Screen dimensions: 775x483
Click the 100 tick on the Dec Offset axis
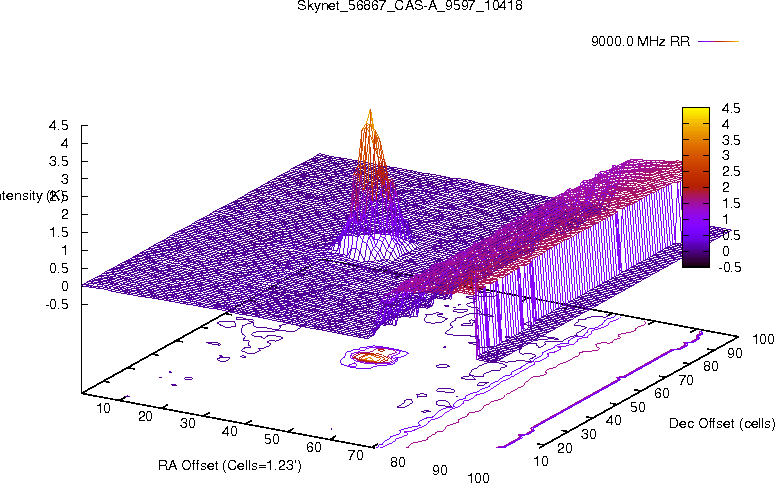pyautogui.click(x=763, y=339)
